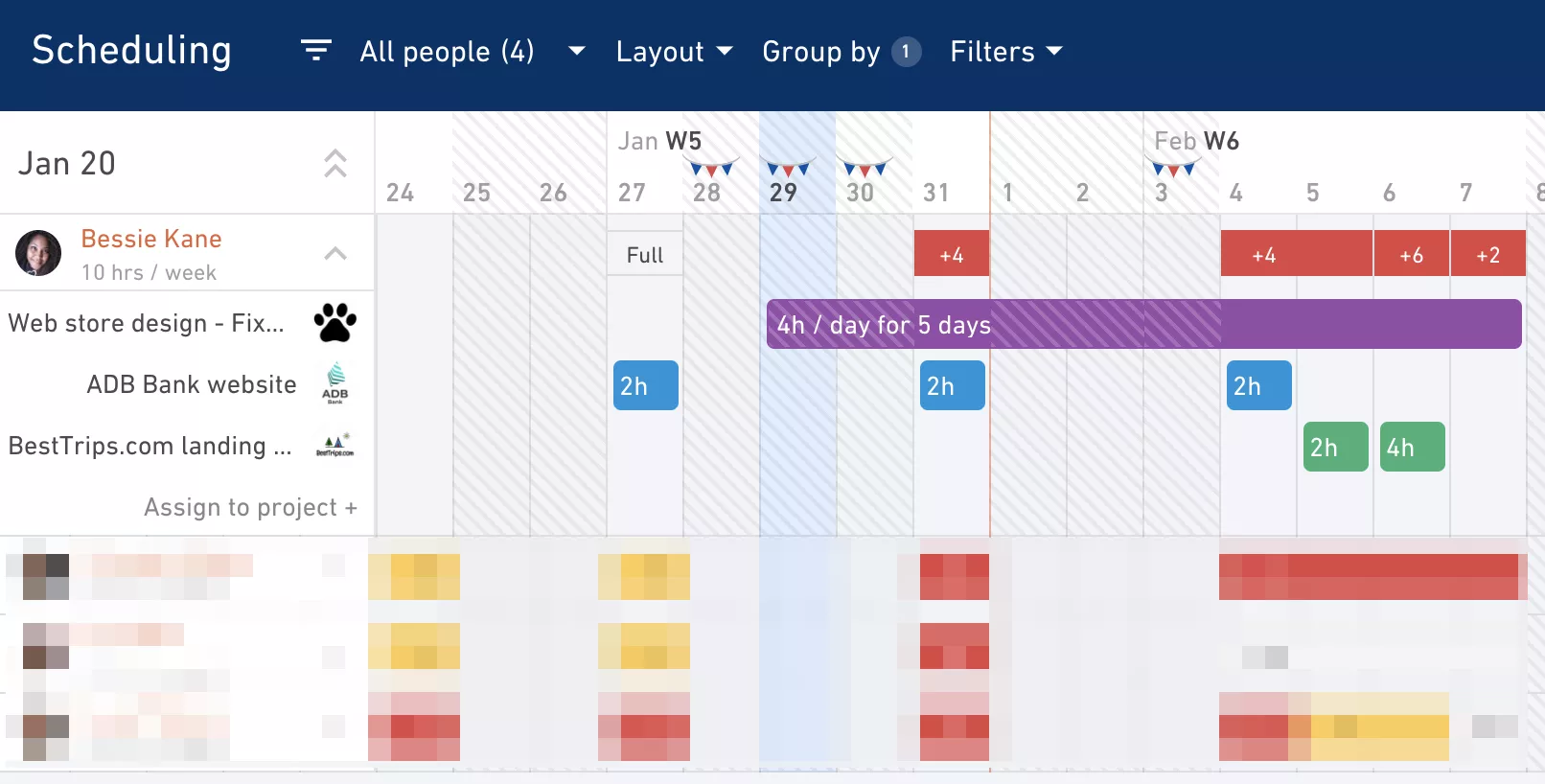Viewport: 1545px width, 784px height.
Task: Collapse all rows with the double chevron near Jan 20
Action: click(334, 163)
